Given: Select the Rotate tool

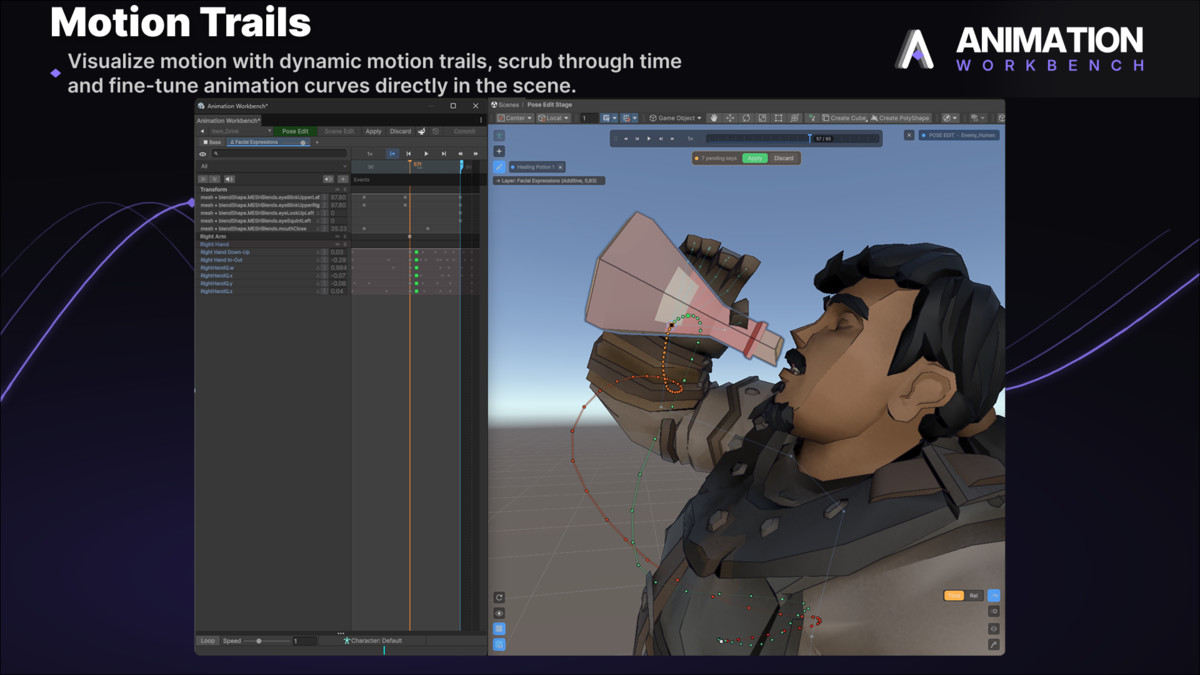Looking at the screenshot, I should click(746, 118).
